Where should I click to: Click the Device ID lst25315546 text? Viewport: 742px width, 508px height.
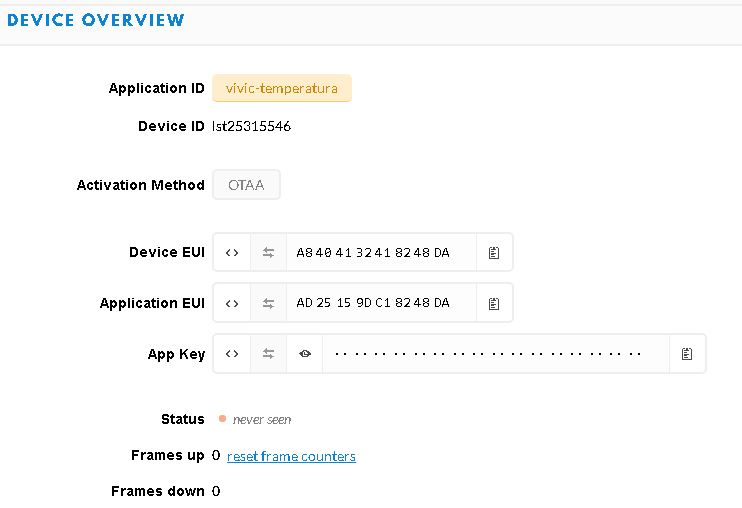[x=252, y=127]
